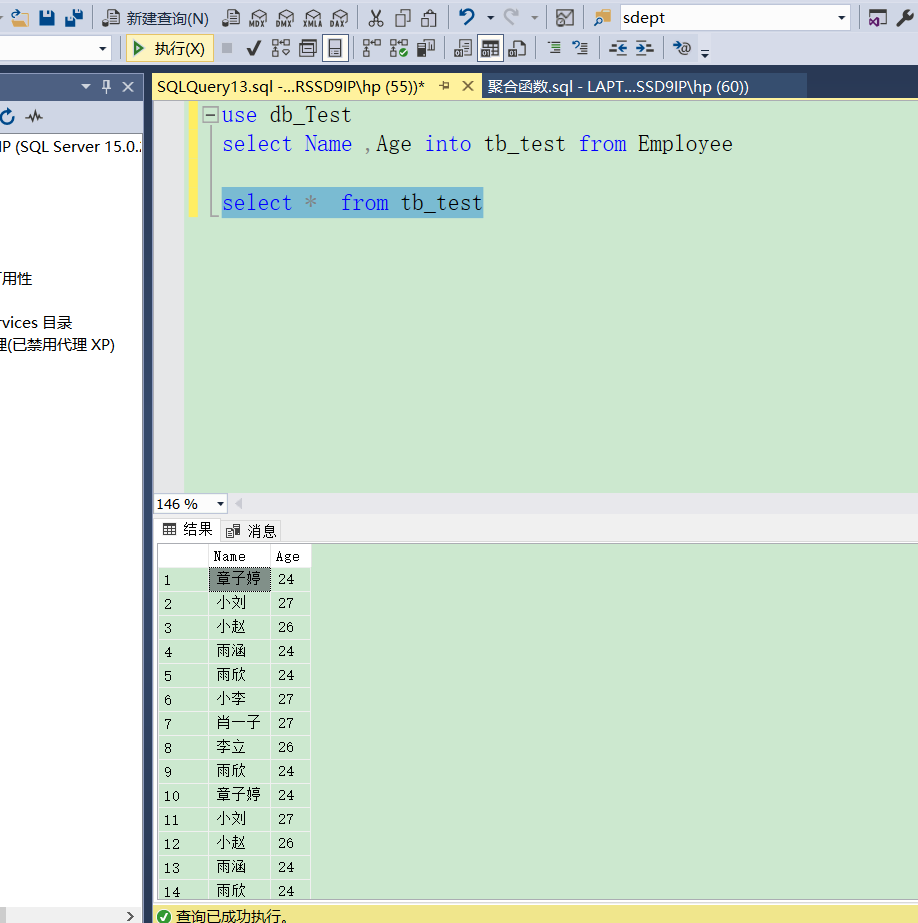Viewport: 918px width, 923px height.
Task: Decrease the line indent
Action: click(617, 48)
